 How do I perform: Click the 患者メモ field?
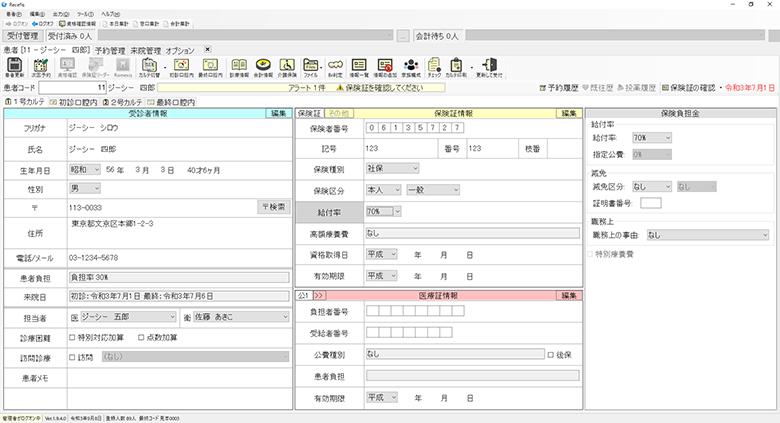coord(180,378)
